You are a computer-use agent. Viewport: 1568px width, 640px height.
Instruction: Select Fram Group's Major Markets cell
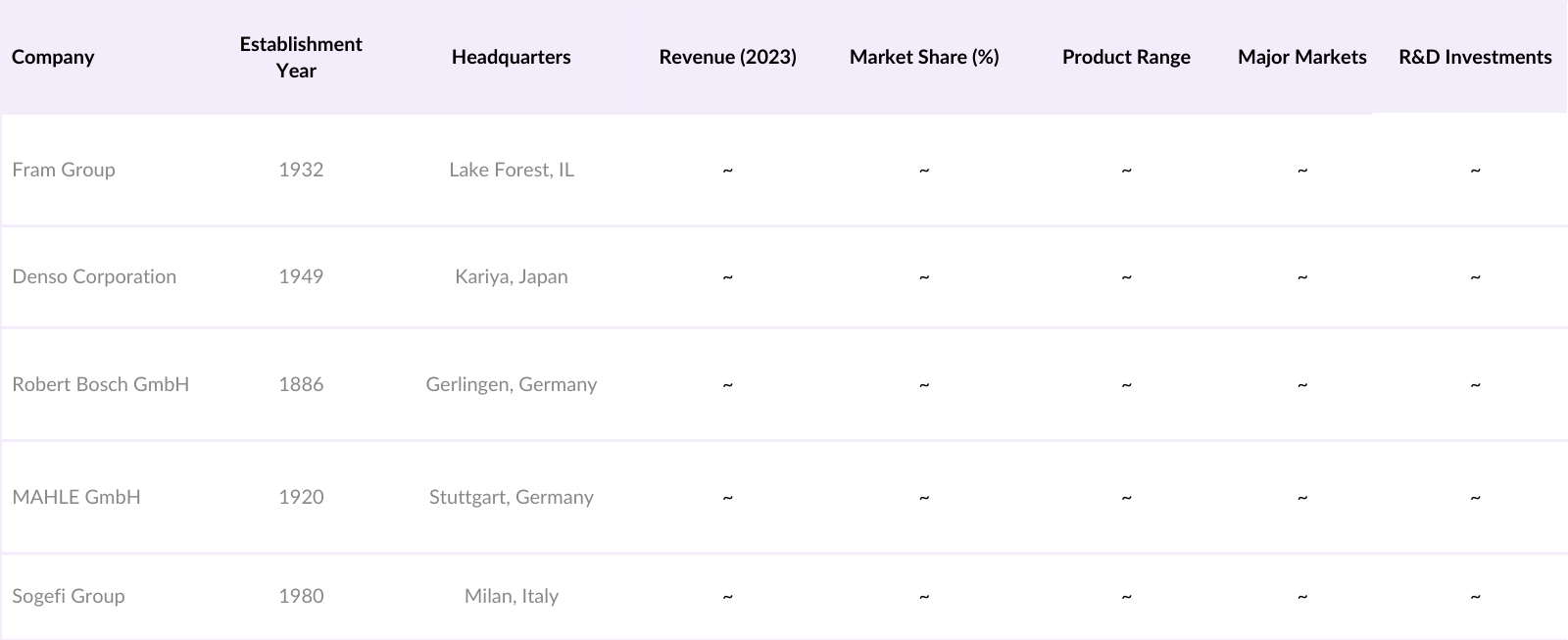[1302, 171]
